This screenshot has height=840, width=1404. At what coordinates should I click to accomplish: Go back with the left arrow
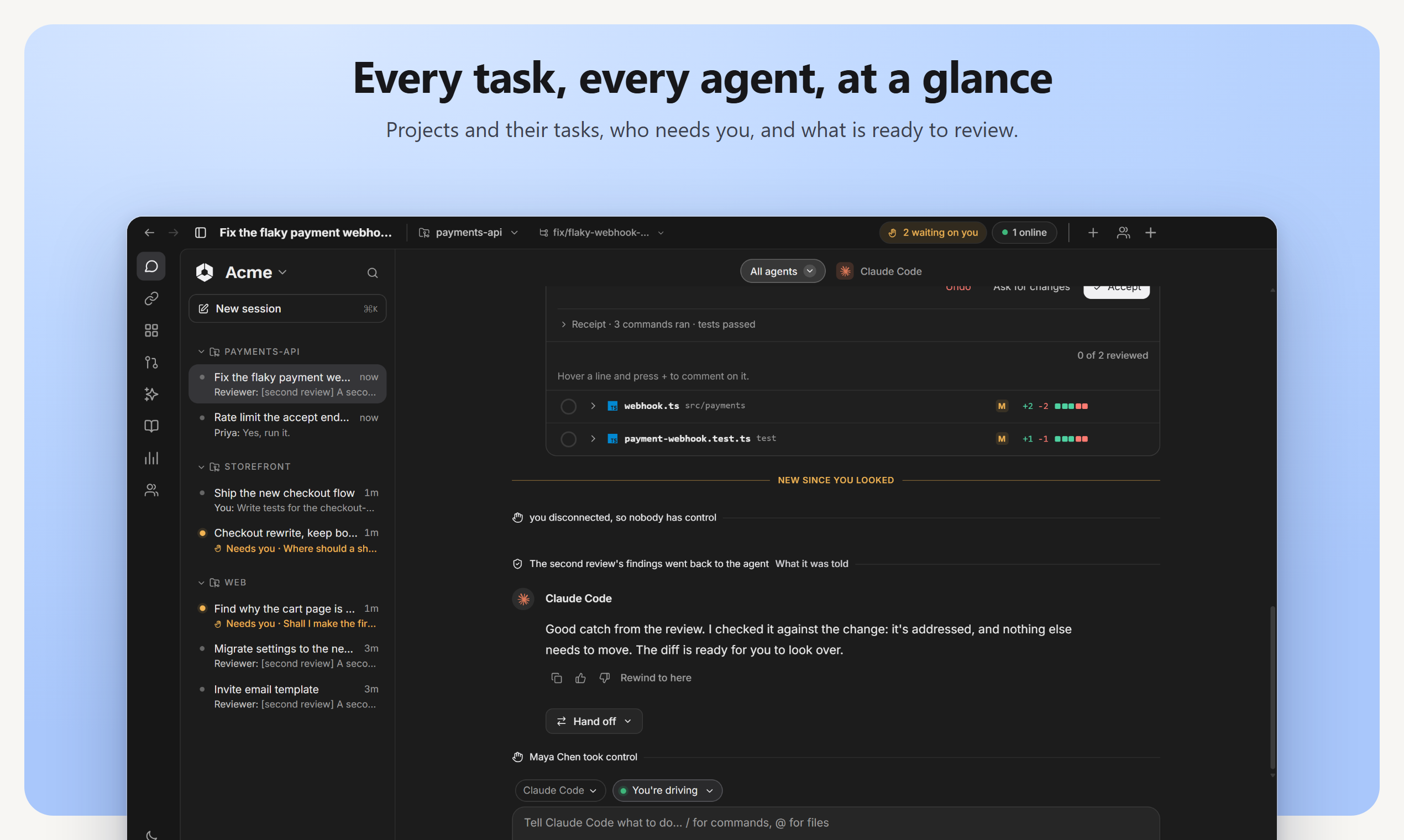tap(149, 233)
